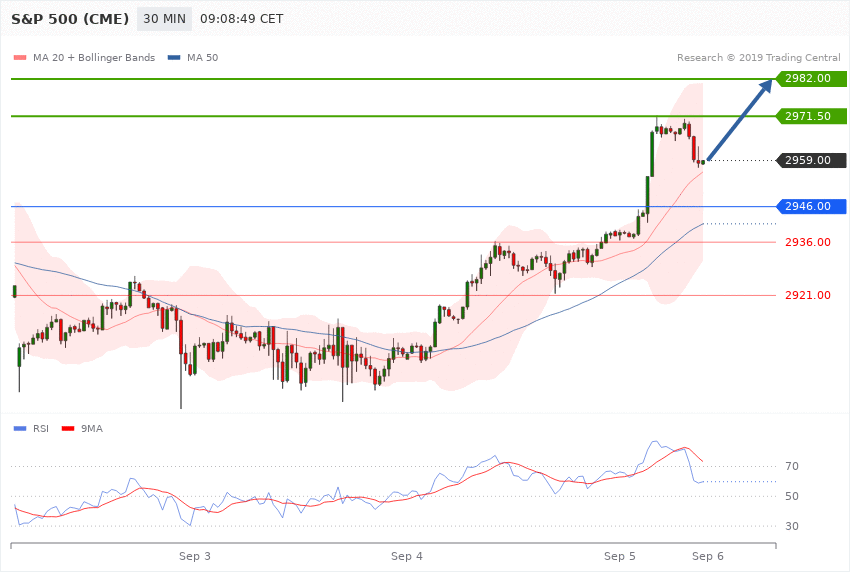
Task: Click the 2959.00 current price tag
Action: pyautogui.click(x=811, y=160)
